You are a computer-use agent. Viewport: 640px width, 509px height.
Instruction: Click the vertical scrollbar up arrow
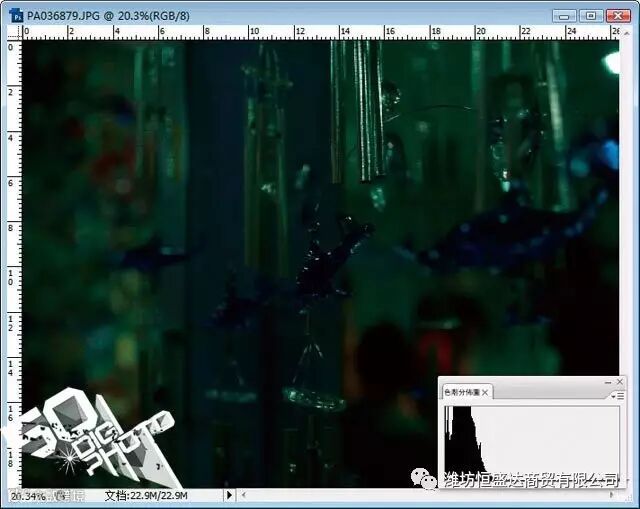coord(627,33)
